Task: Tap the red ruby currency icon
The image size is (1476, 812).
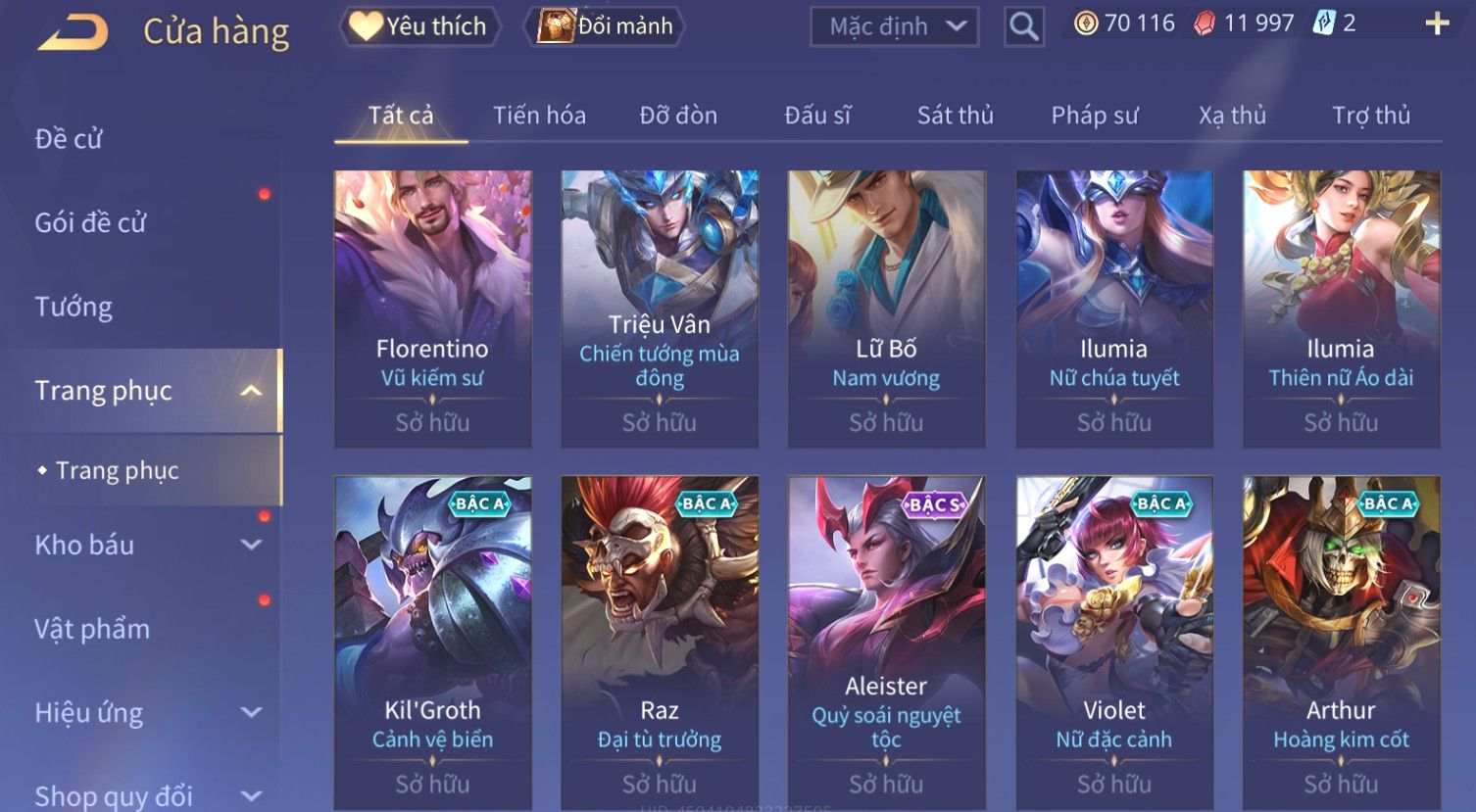Action: click(x=1205, y=24)
